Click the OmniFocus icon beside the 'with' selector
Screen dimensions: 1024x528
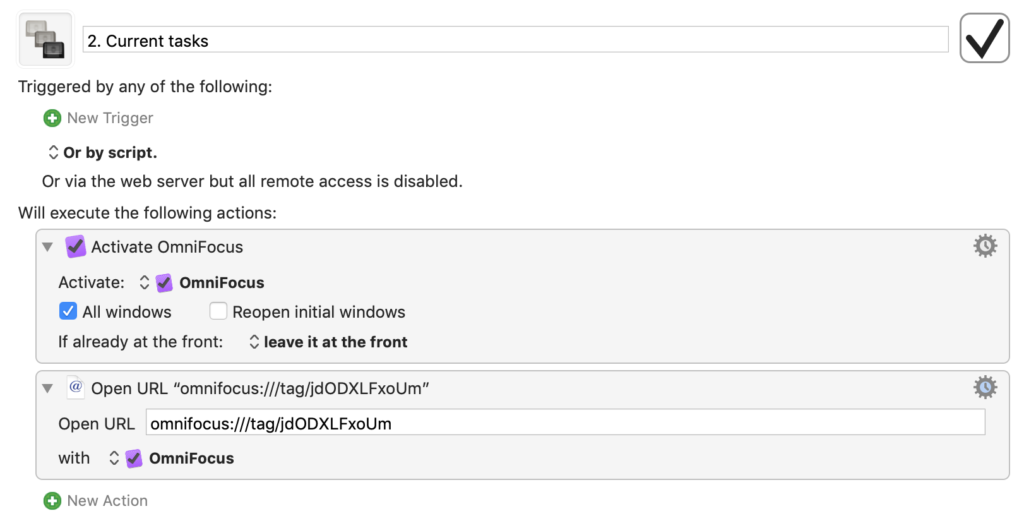tap(134, 458)
